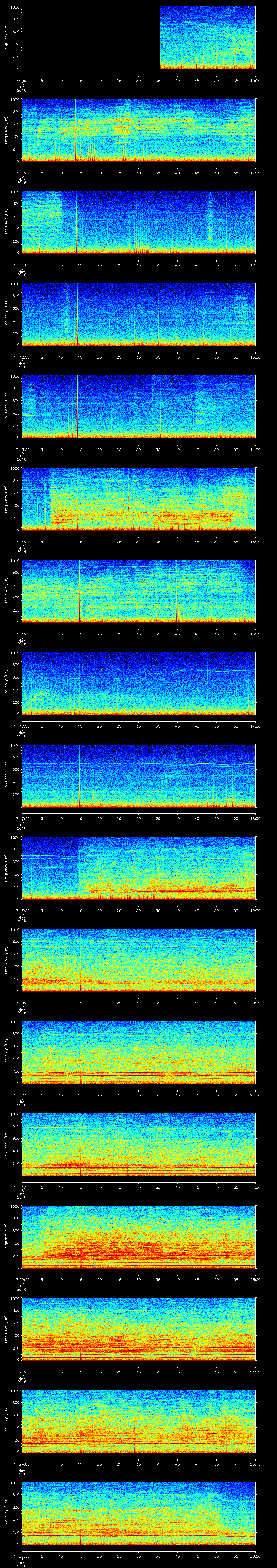This screenshot has height=1568, width=277.
Task: Click the spectrogram panel starting at 17:09:00
Action: click(139, 38)
